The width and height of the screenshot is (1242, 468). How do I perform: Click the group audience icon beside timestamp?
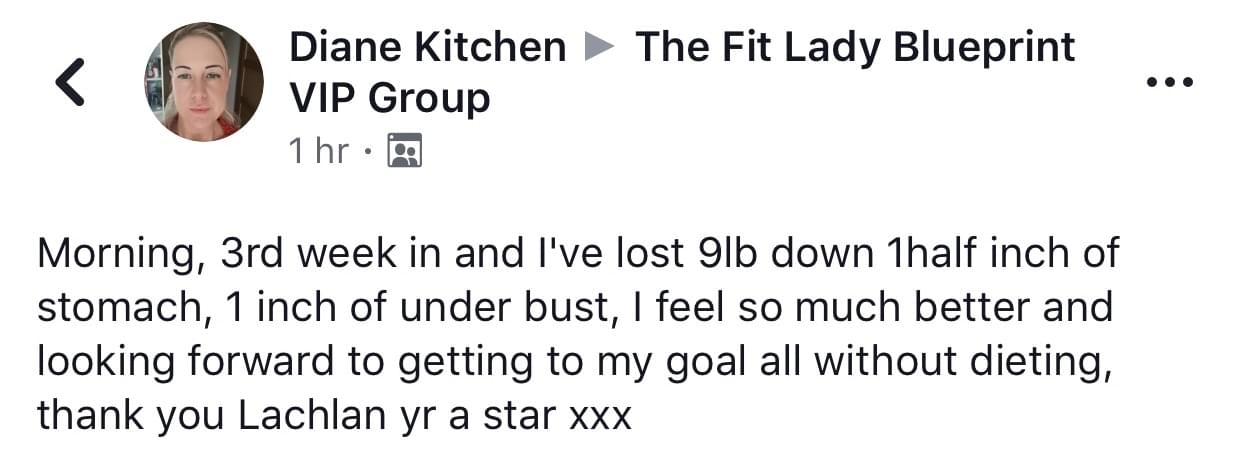pyautogui.click(x=404, y=151)
